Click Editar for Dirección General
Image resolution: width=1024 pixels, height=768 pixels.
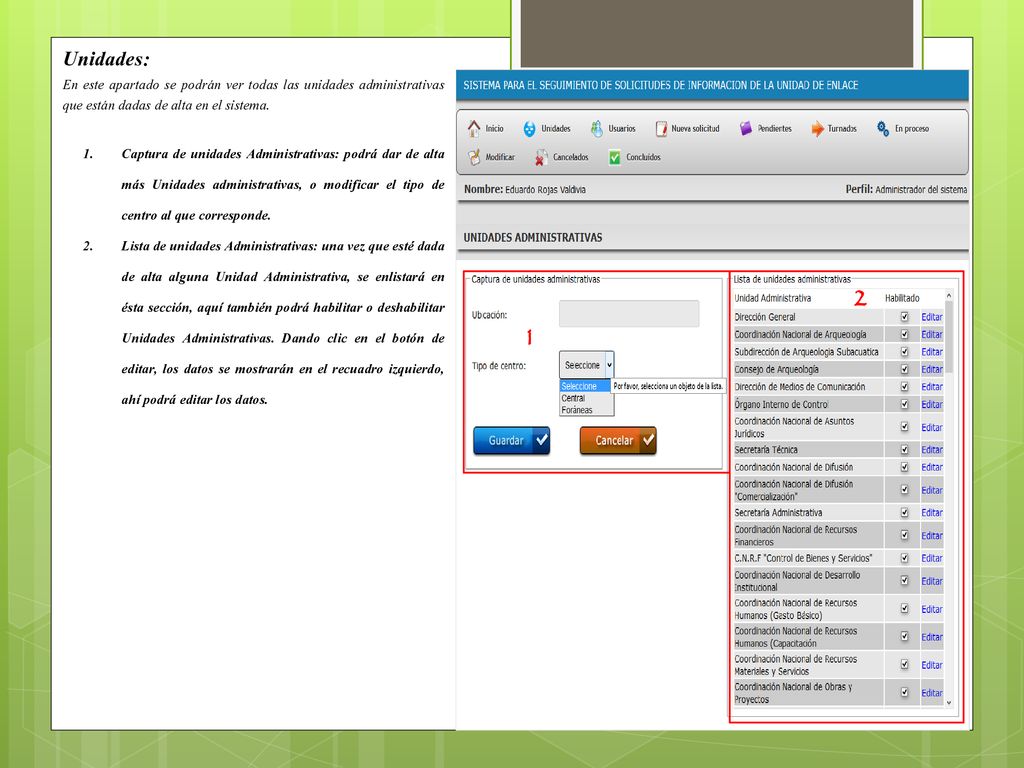[x=931, y=317]
